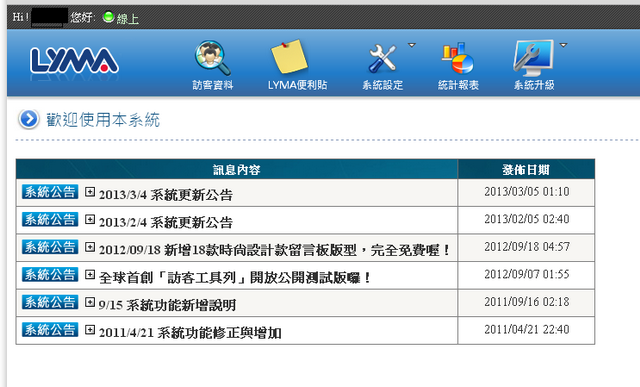This screenshot has width=640, height=387.
Task: Expand the 2011/4/21 系統功能修正與增加 entry
Action: click(90, 330)
